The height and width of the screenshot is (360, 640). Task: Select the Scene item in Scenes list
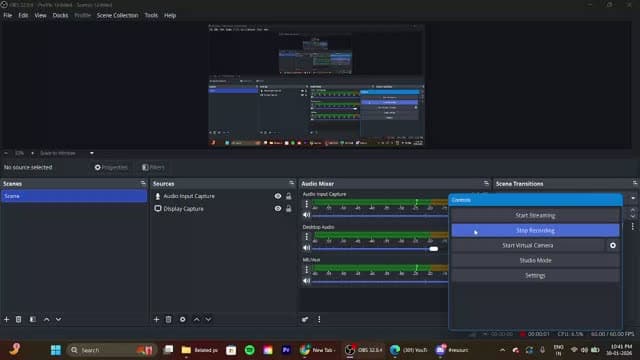74,196
